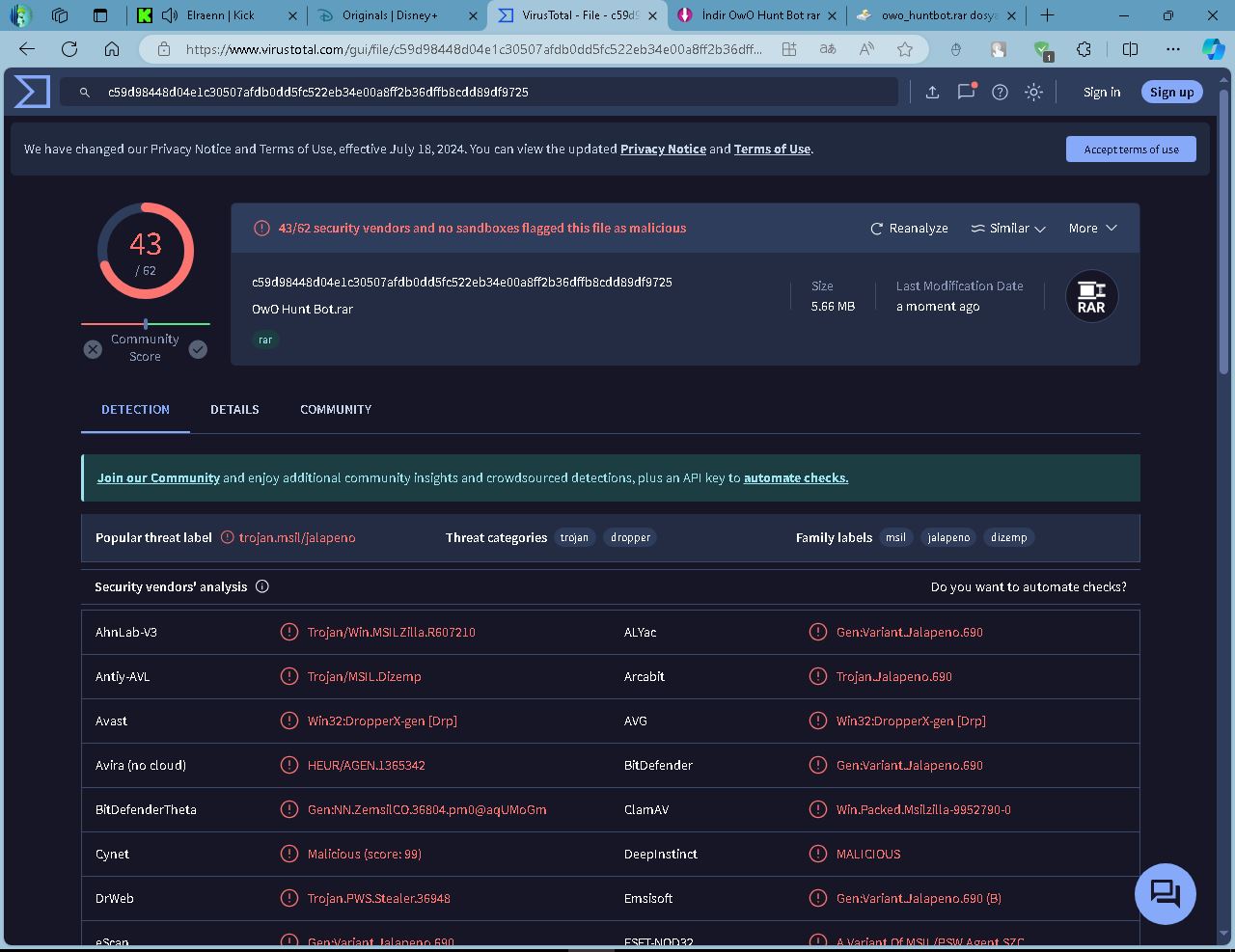The image size is (1235, 952).
Task: Go back using the browser back arrow
Action: [27, 49]
